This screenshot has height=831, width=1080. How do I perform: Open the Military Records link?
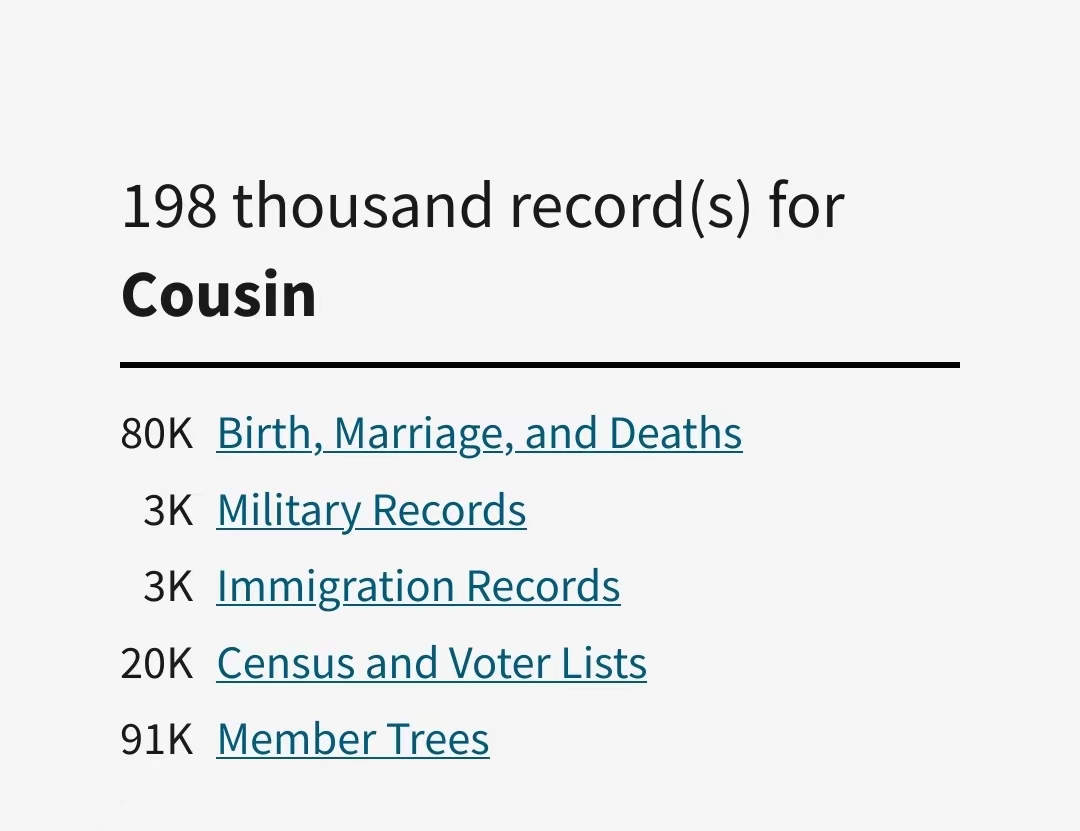(x=371, y=511)
